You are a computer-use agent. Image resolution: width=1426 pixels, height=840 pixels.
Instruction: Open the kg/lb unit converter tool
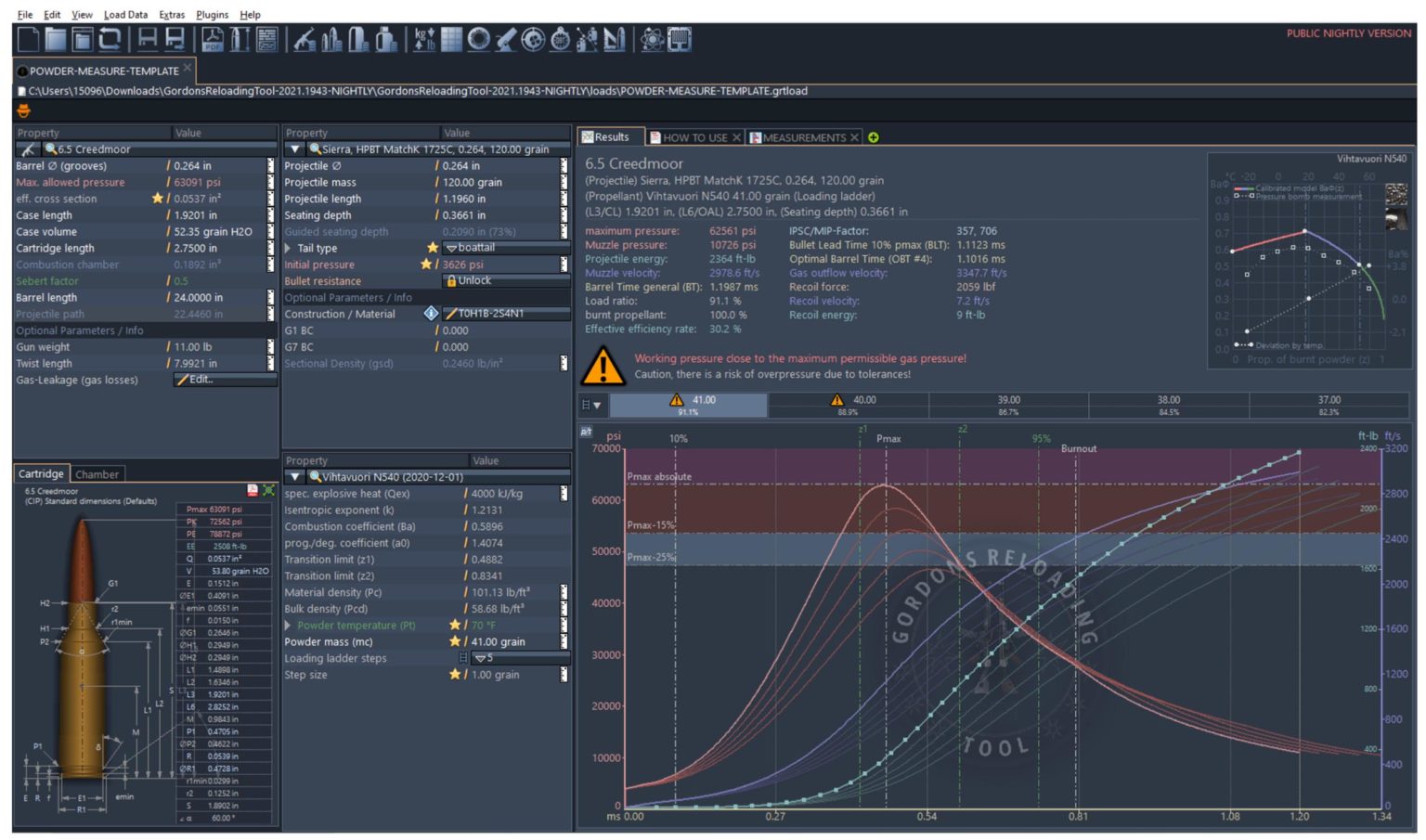point(424,39)
